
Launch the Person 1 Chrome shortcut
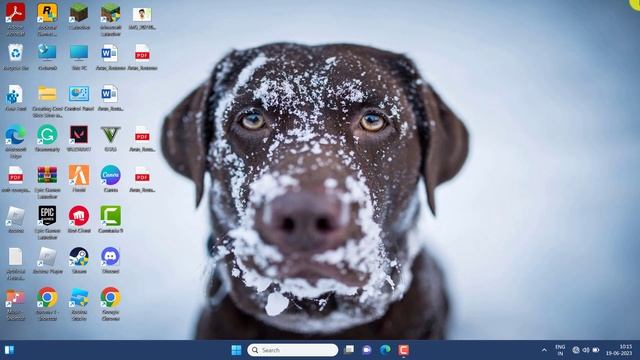[x=47, y=298]
